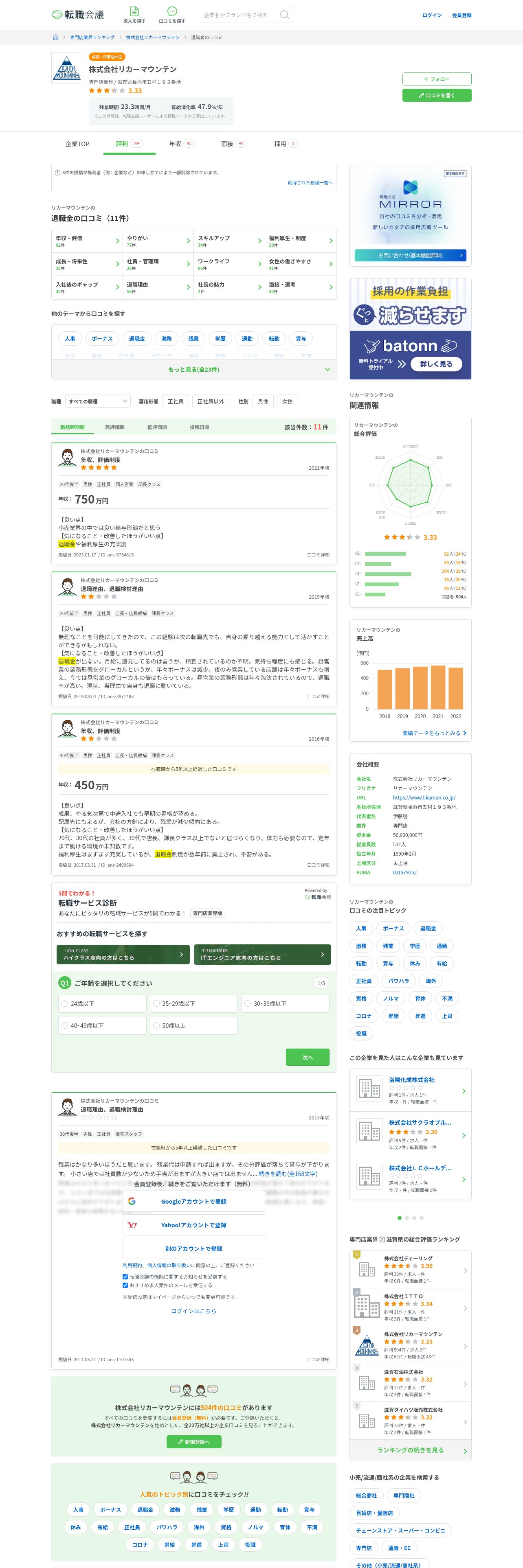Select 25~29歳以下 age option
Viewport: 523px width, 1568px height.
pos(193,1004)
